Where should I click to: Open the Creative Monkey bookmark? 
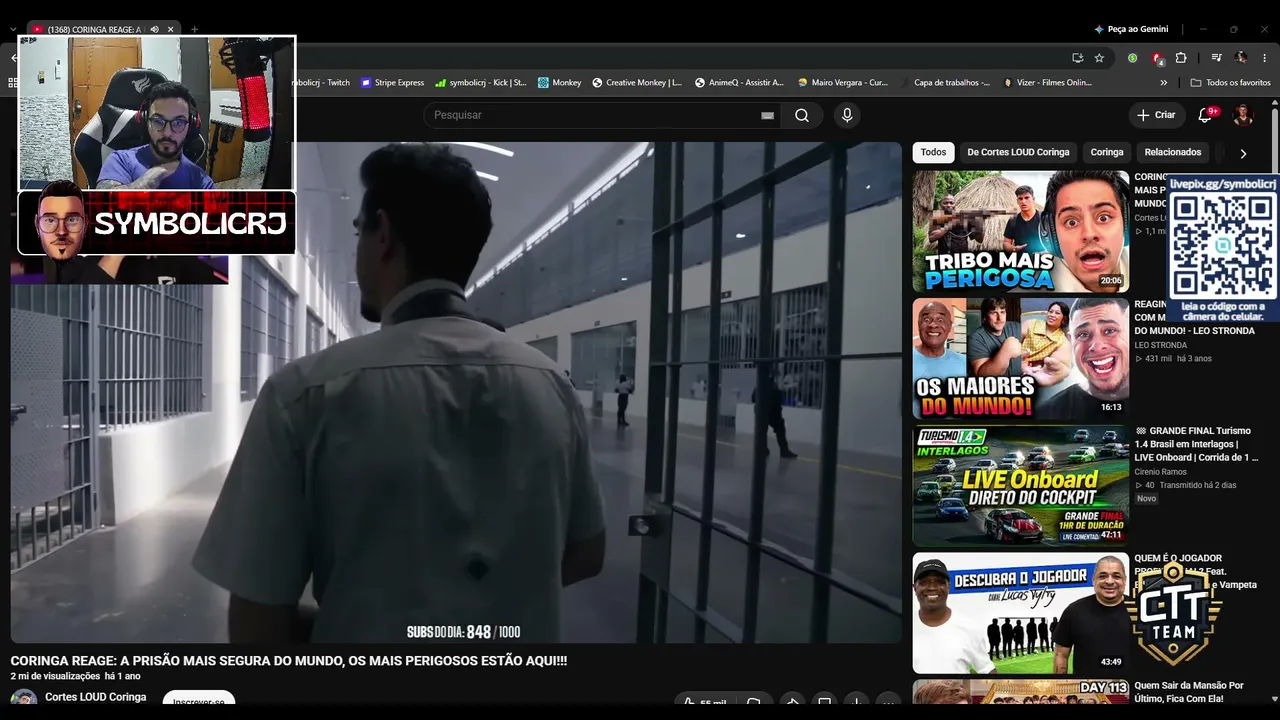636,83
